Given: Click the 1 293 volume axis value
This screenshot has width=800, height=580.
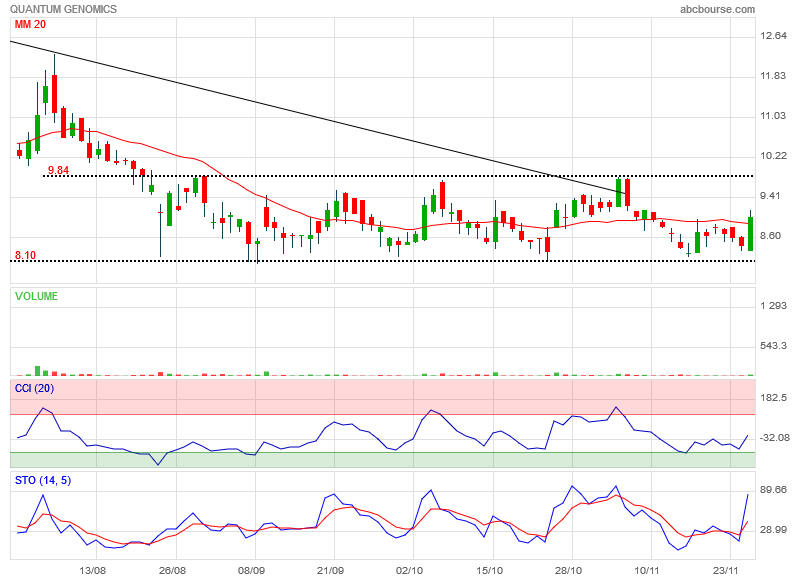Looking at the screenshot, I should pyautogui.click(x=773, y=306).
